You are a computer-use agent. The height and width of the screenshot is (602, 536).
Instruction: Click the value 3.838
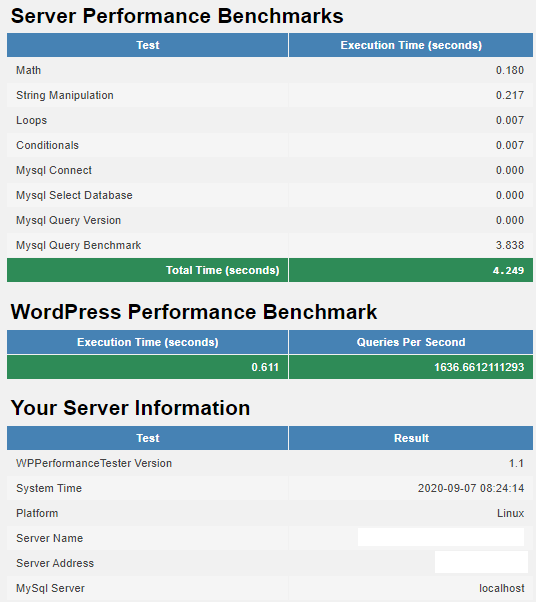coord(510,245)
